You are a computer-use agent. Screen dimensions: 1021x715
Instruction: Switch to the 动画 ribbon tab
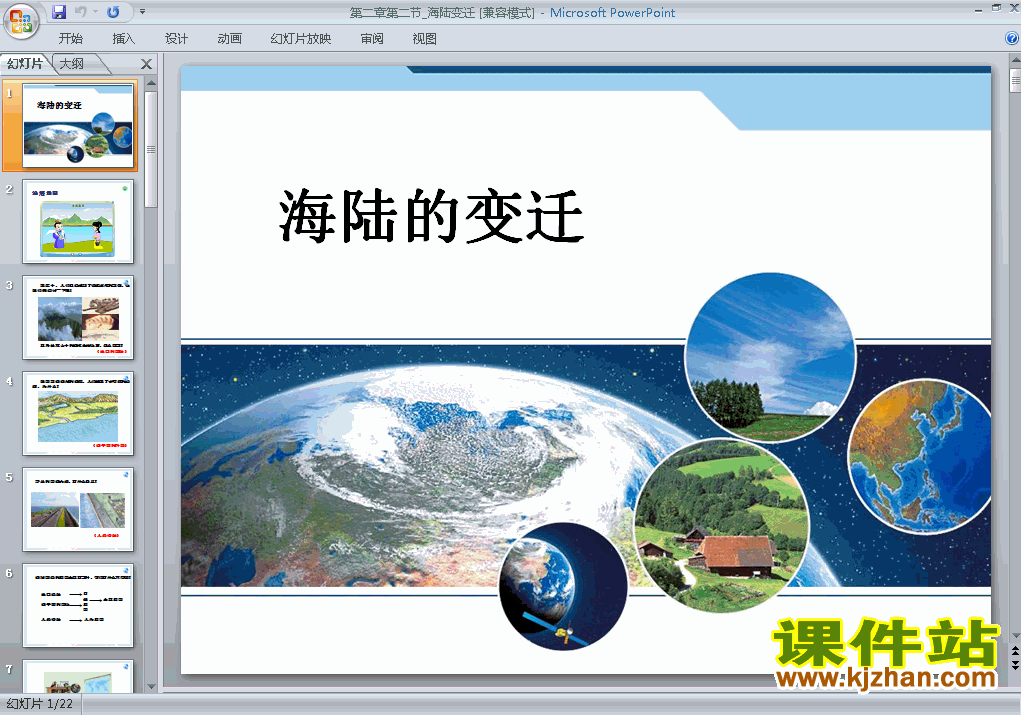coord(229,38)
